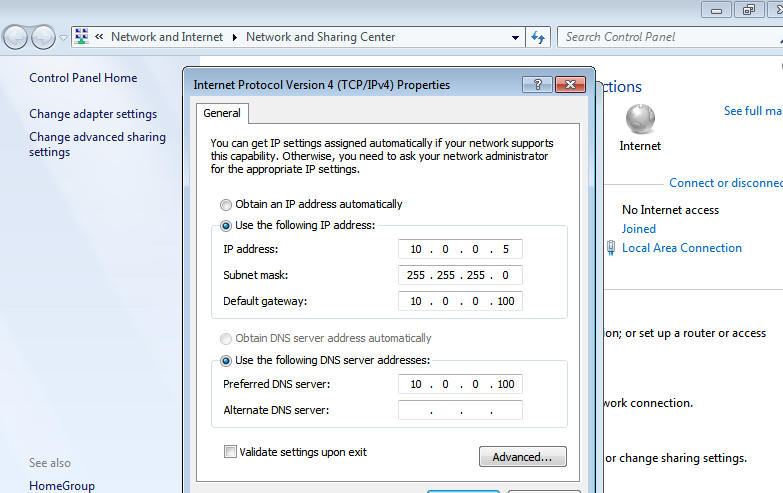Focus the Search Control Panel box
Viewport: 783px width, 493px height.
pos(669,37)
